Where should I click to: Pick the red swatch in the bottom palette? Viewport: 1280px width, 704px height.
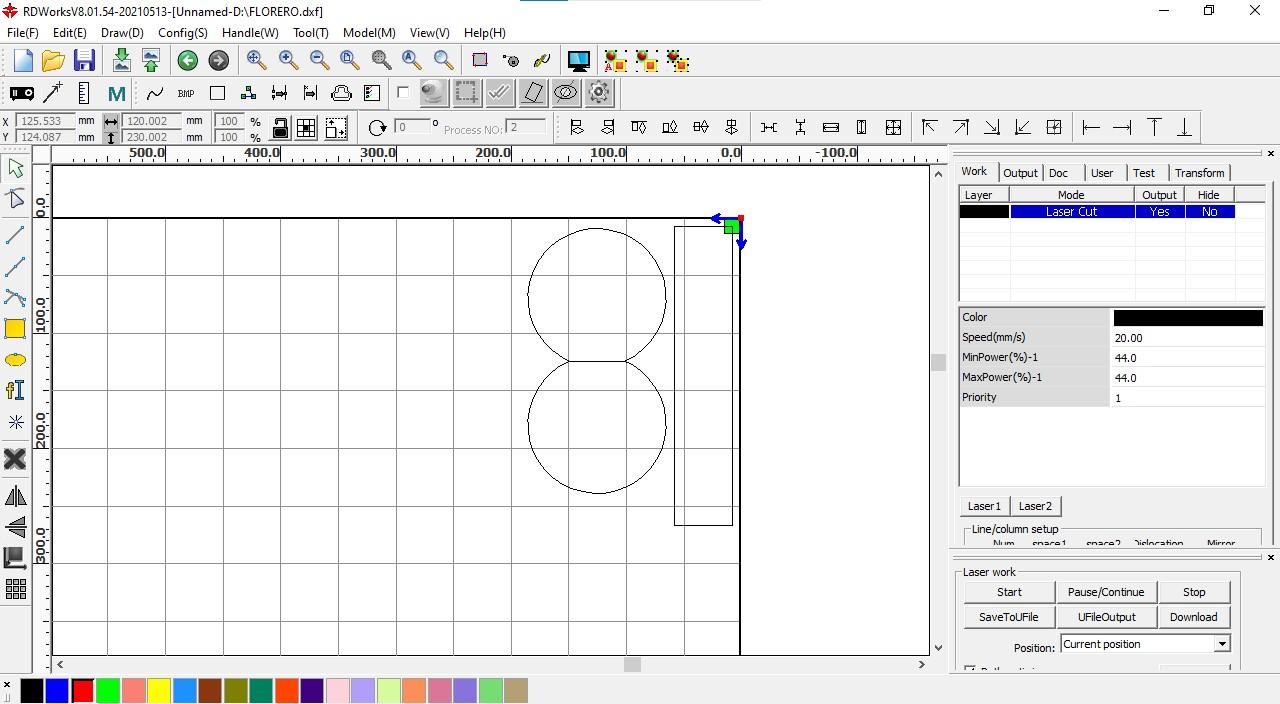coord(82,690)
